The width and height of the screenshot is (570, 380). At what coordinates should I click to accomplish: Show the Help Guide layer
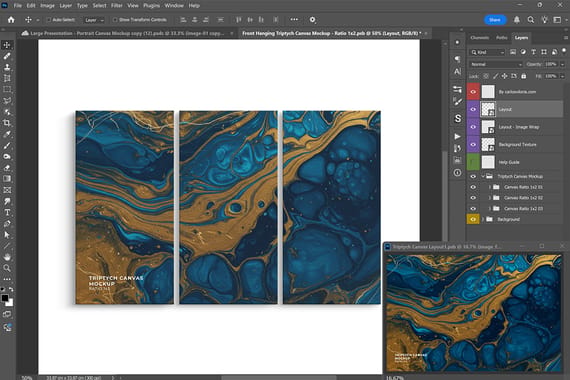tap(473, 162)
